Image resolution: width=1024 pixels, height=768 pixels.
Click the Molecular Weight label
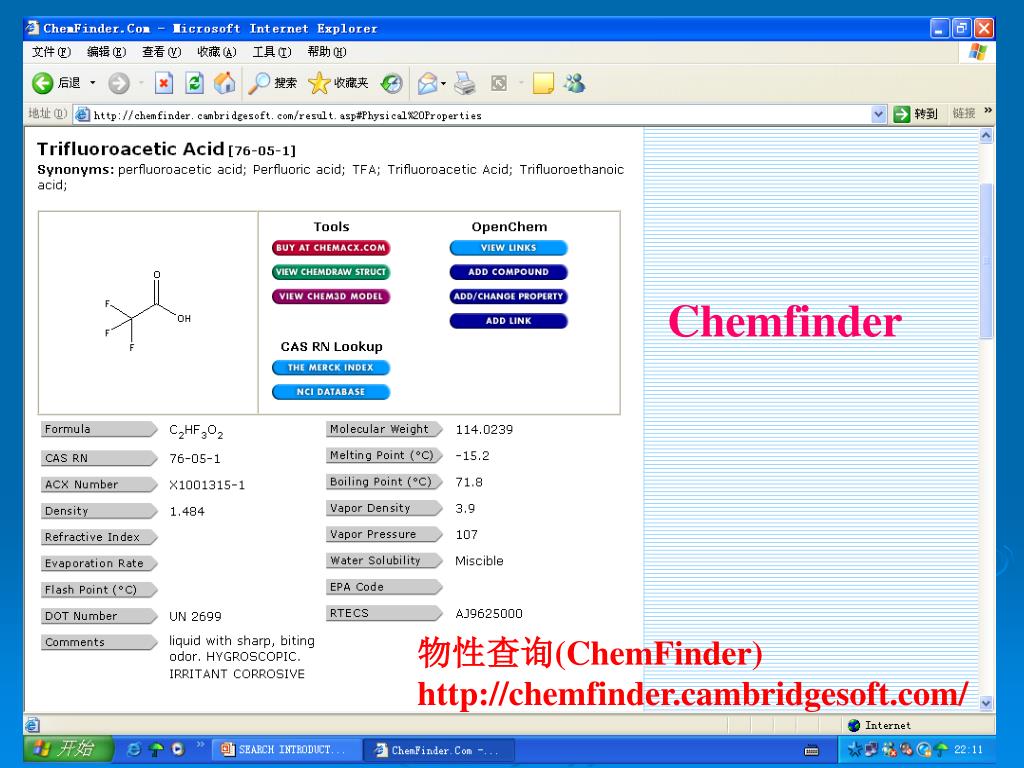tap(384, 429)
